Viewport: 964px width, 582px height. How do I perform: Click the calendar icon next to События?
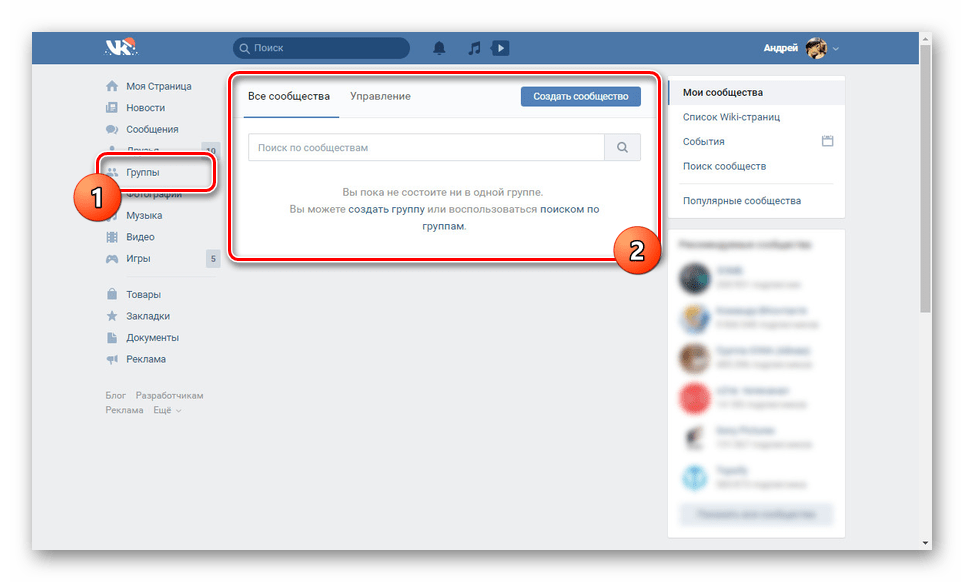click(x=828, y=141)
